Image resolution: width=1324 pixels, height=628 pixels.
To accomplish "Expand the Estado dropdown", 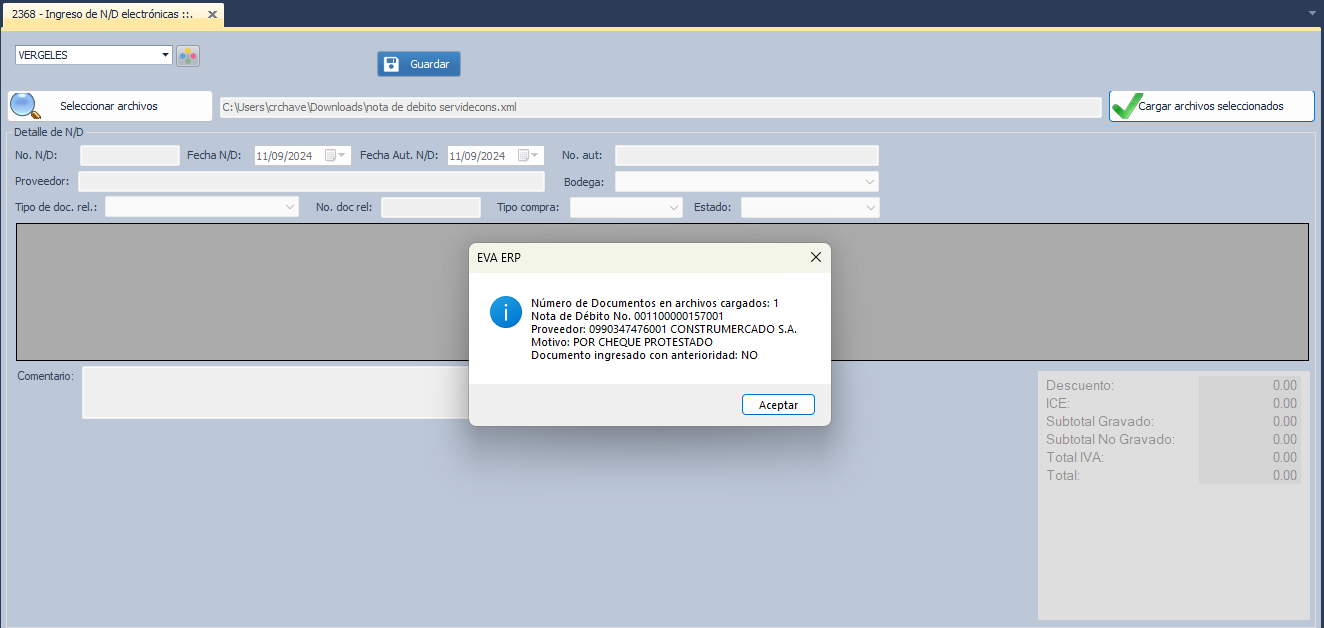I will pyautogui.click(x=870, y=207).
